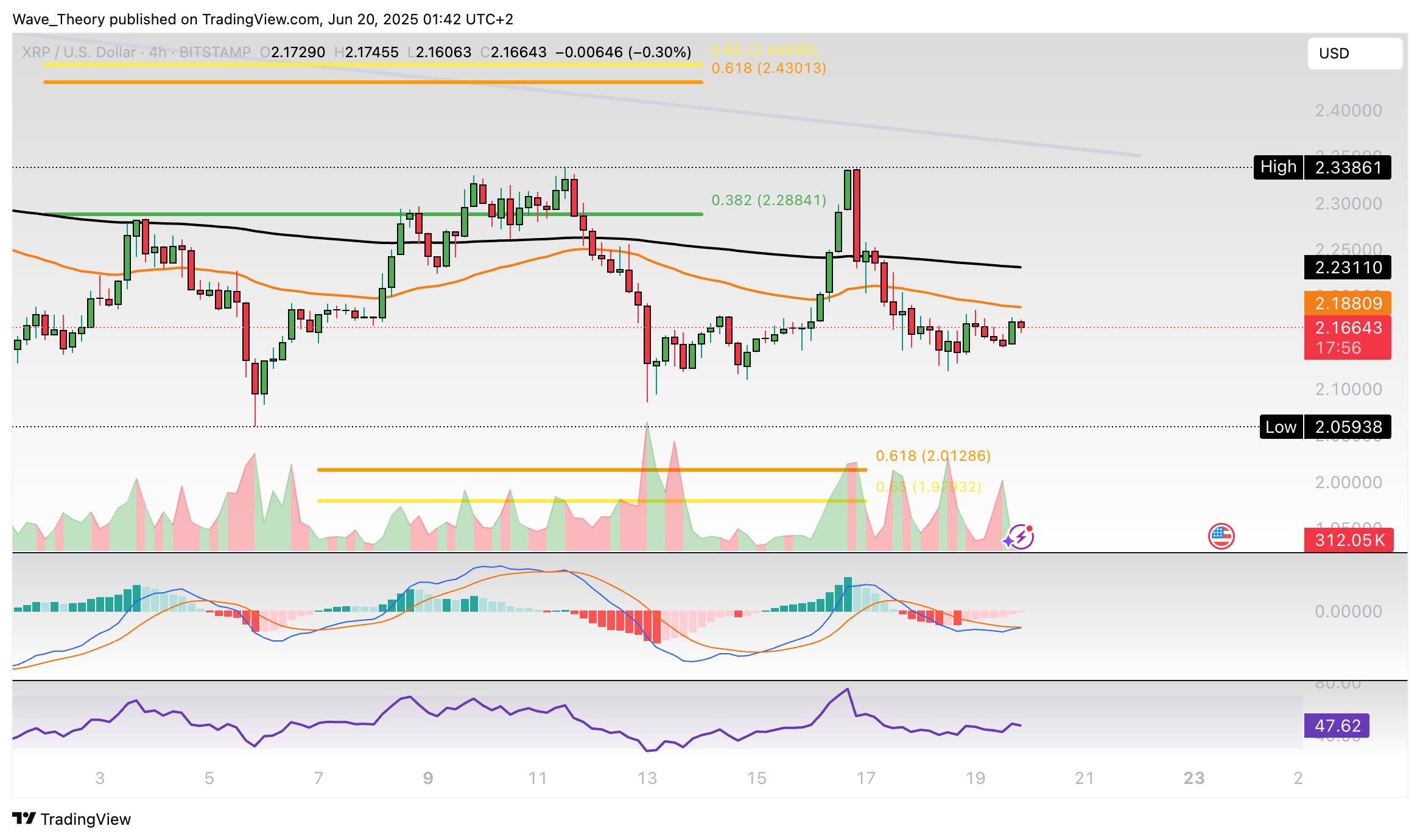This screenshot has width=1420, height=840.
Task: Click date 17 on the time axis
Action: tap(865, 778)
